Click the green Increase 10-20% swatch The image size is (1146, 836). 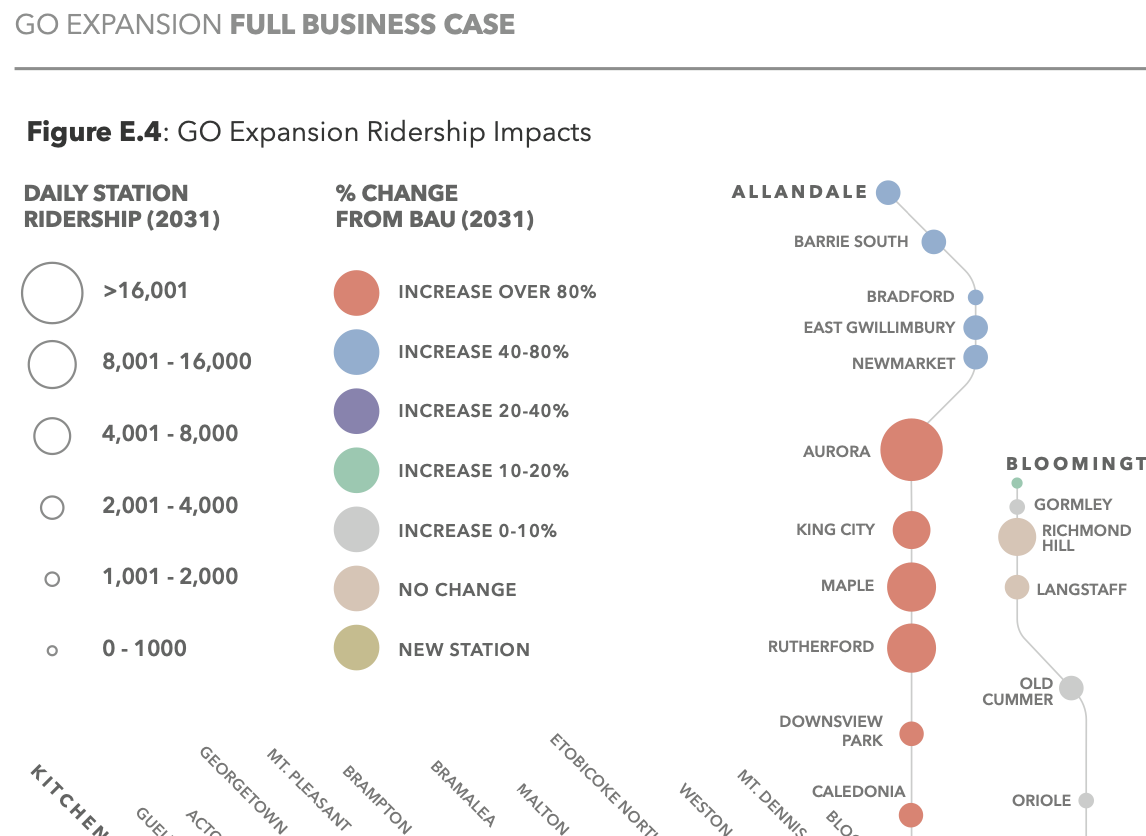[x=356, y=471]
